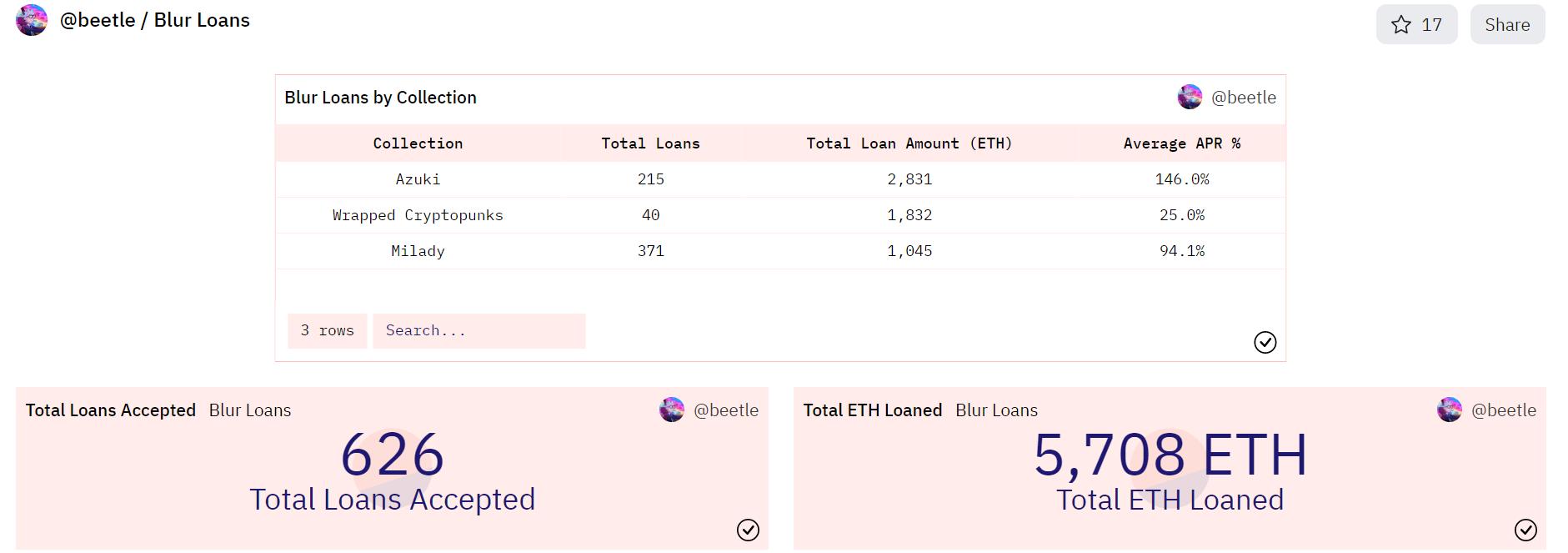Click author avatar in Blur Loans by Collection panel
The image size is (1568, 553).
tap(1190, 97)
